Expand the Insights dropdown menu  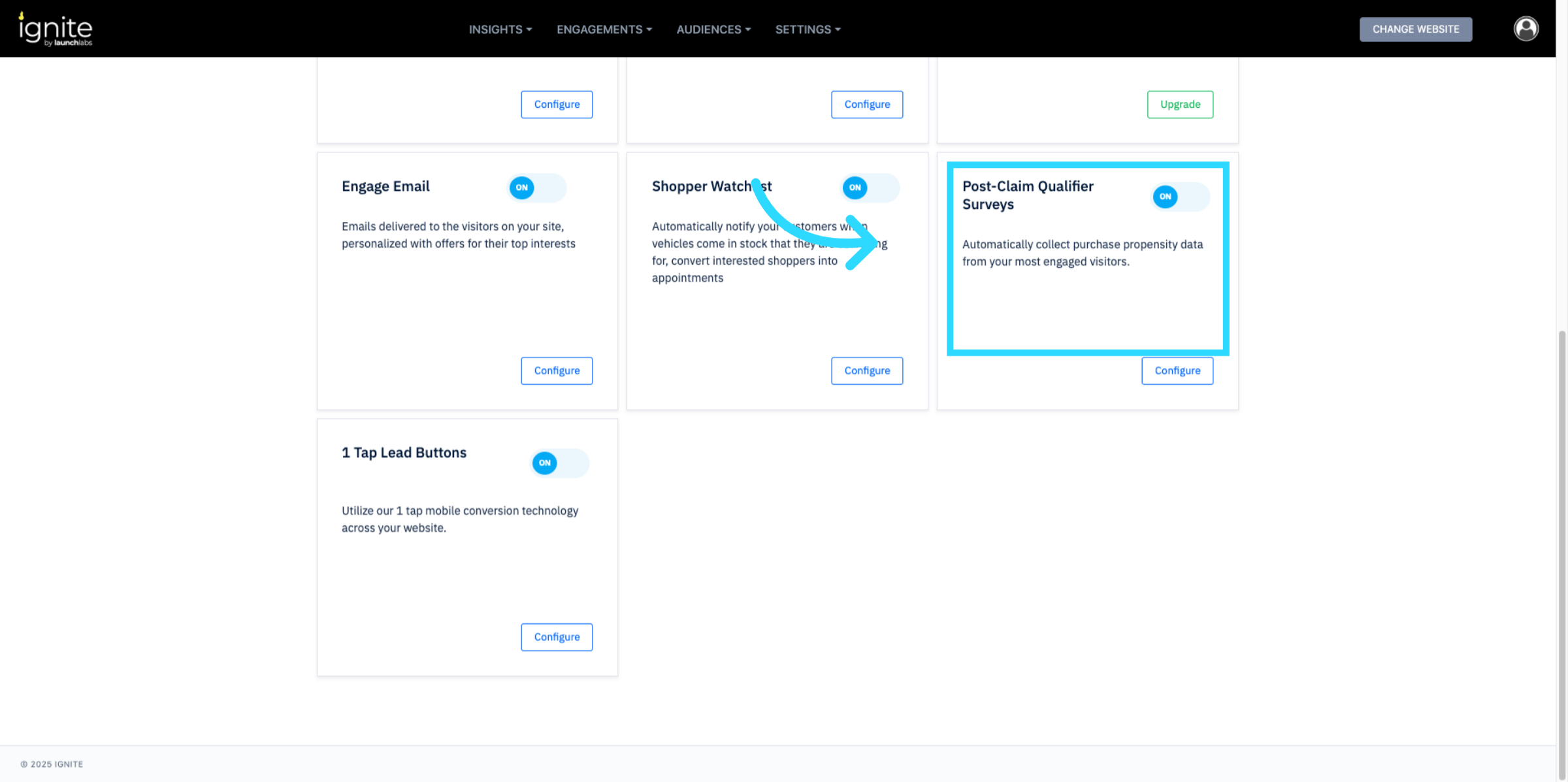point(500,29)
